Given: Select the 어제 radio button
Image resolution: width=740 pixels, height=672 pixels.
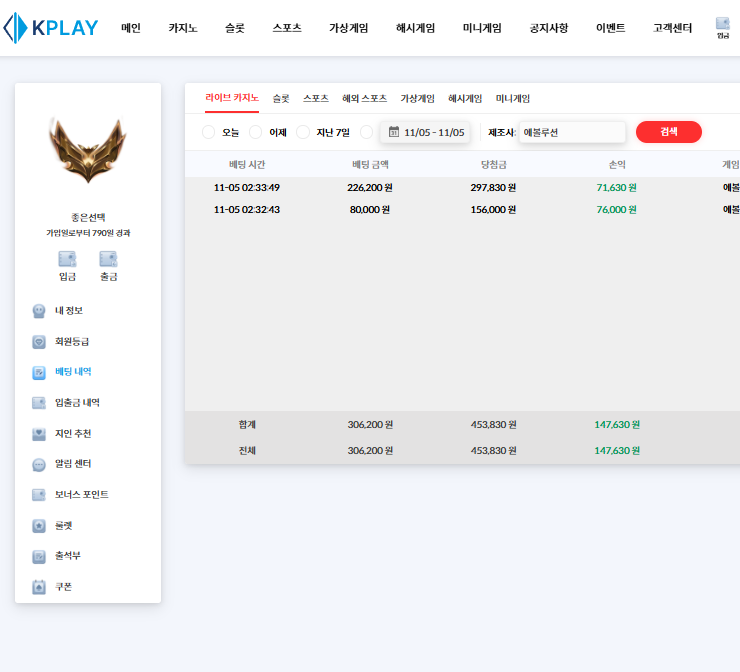Looking at the screenshot, I should [x=256, y=132].
